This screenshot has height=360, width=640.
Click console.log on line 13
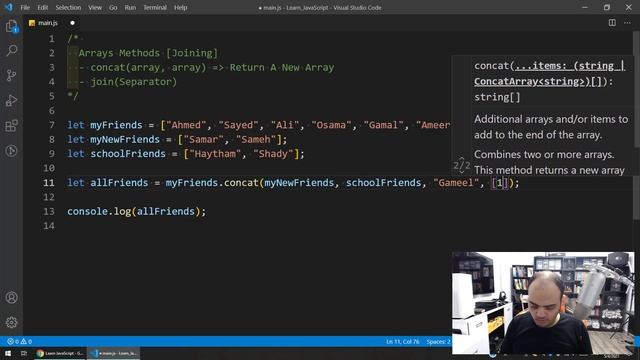click(99, 211)
